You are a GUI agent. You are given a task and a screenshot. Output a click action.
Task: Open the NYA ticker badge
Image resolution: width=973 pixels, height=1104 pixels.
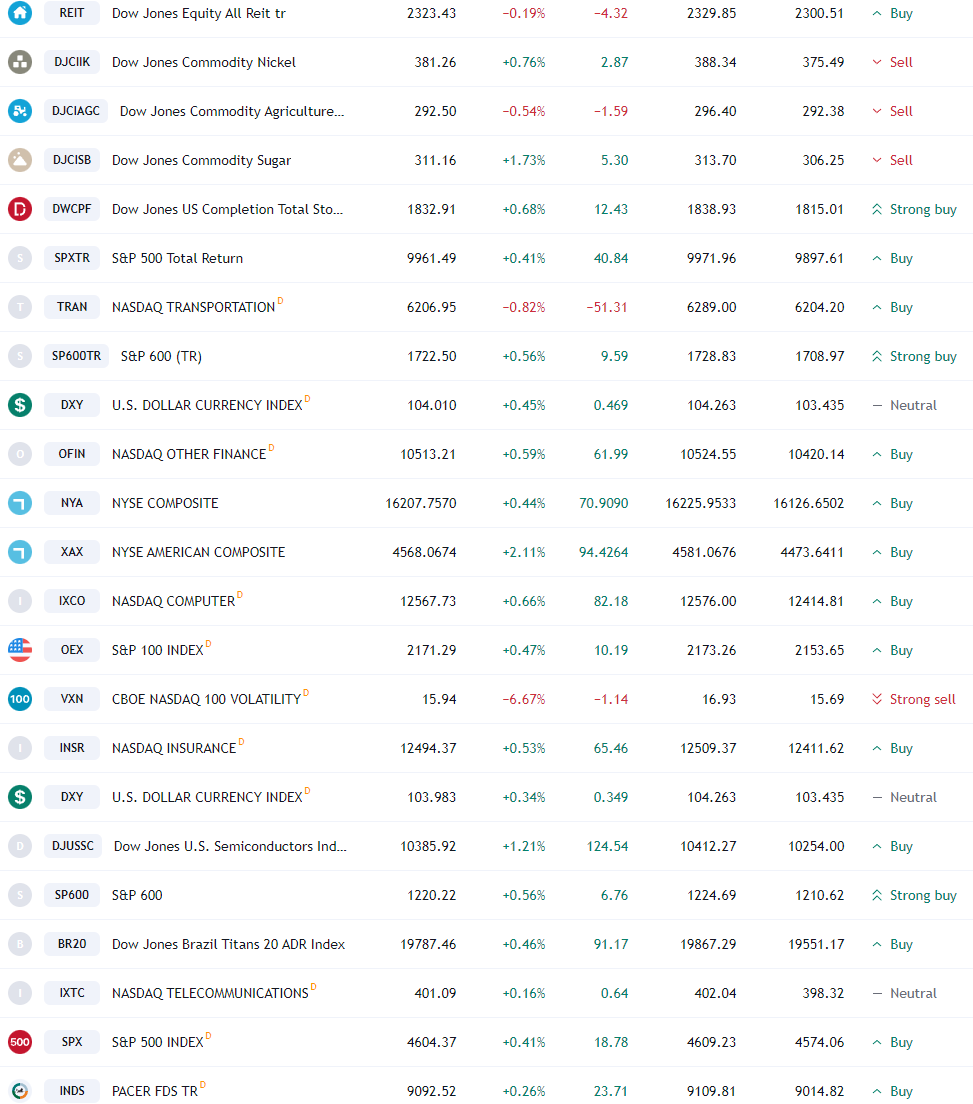pos(72,503)
